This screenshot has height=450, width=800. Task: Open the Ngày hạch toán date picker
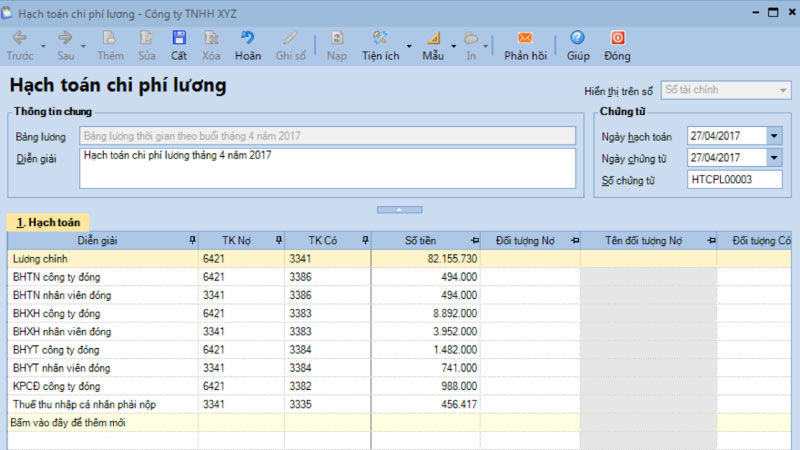[774, 136]
